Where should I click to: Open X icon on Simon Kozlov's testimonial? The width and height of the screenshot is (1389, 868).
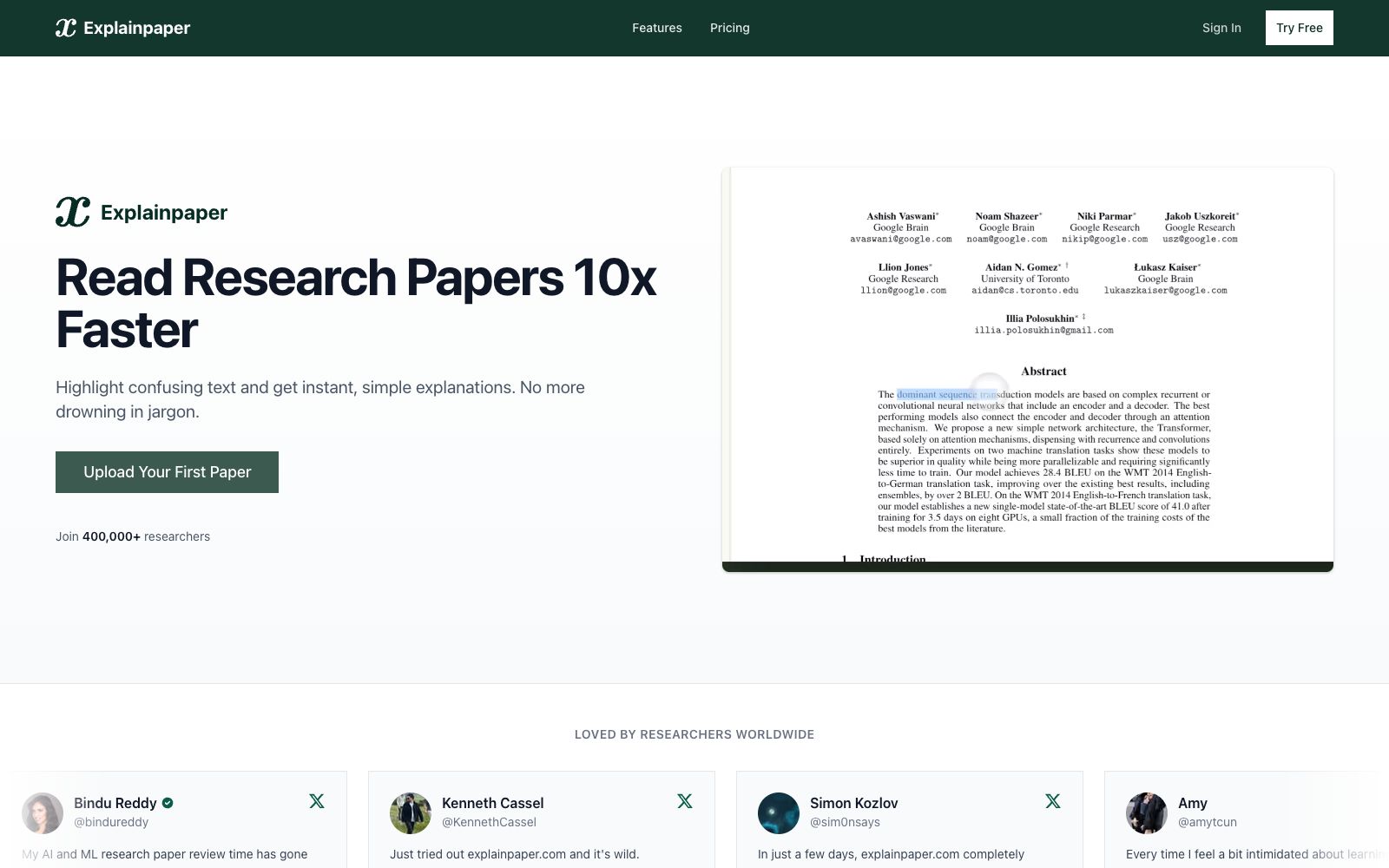(1053, 801)
